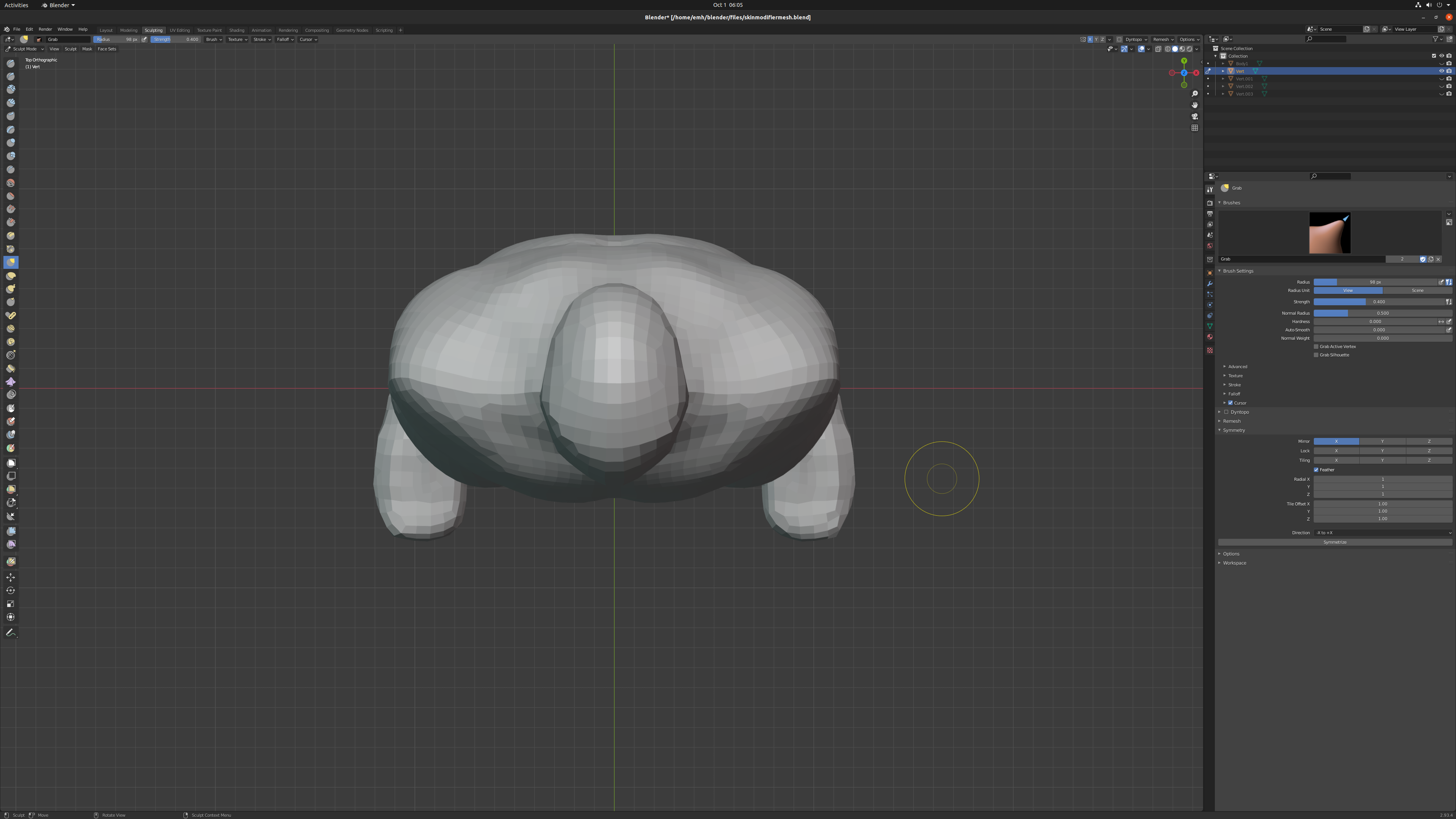
Task: Enable Grab Silhouette checkbox
Action: click(1316, 355)
